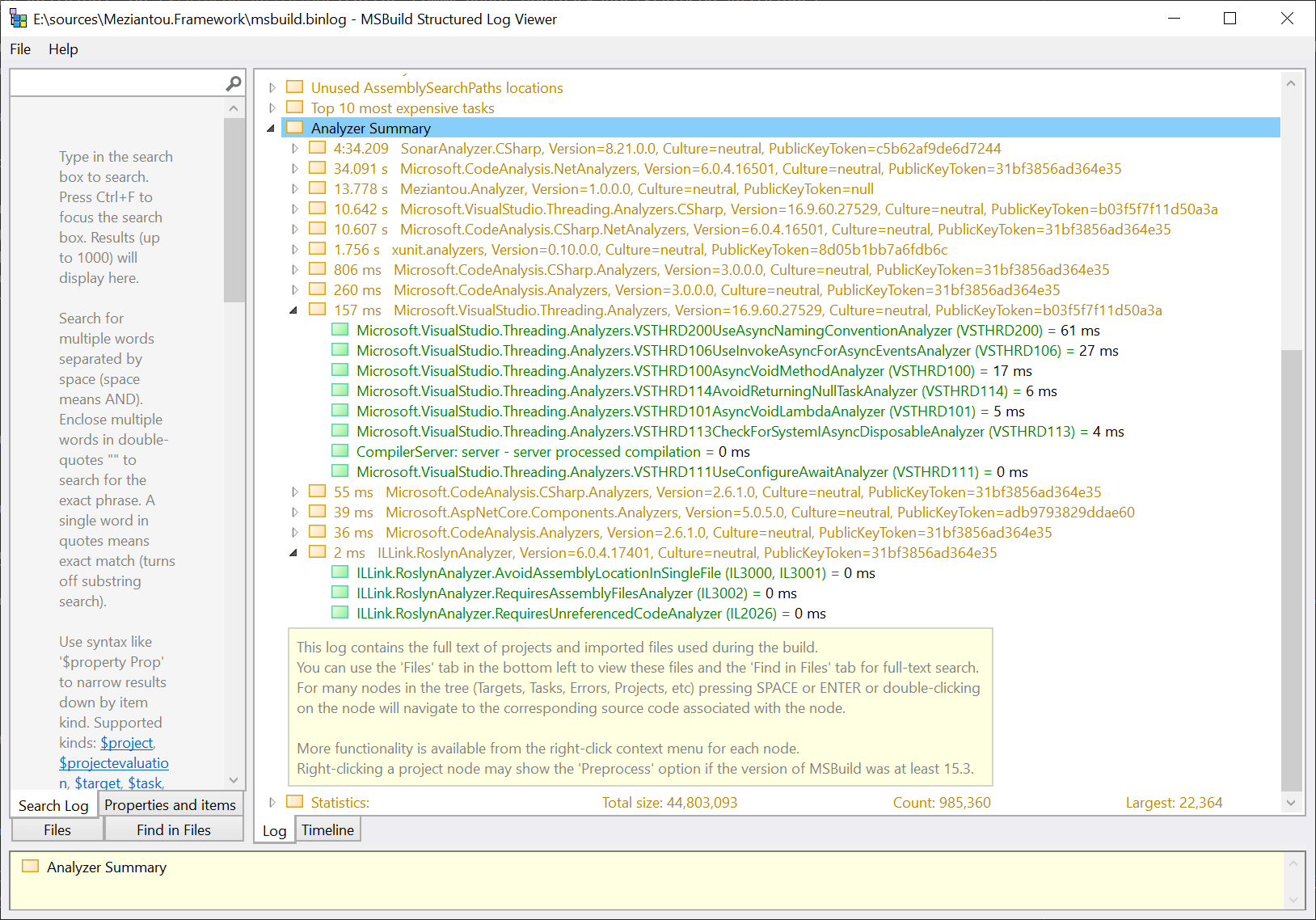The height and width of the screenshot is (920, 1316).
Task: Click the SonarAnalyzer.CSharp folder icon
Action: (317, 148)
